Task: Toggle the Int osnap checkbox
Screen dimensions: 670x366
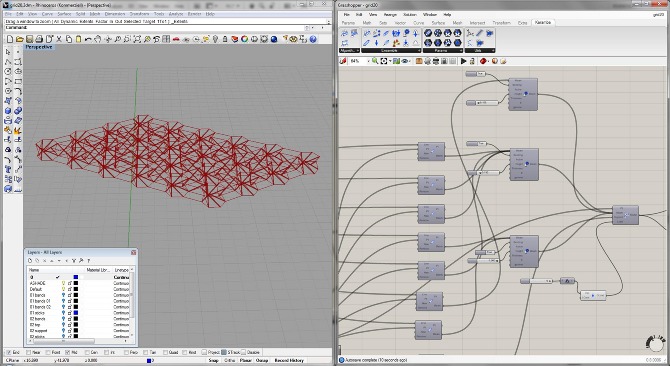Action: coord(106,352)
